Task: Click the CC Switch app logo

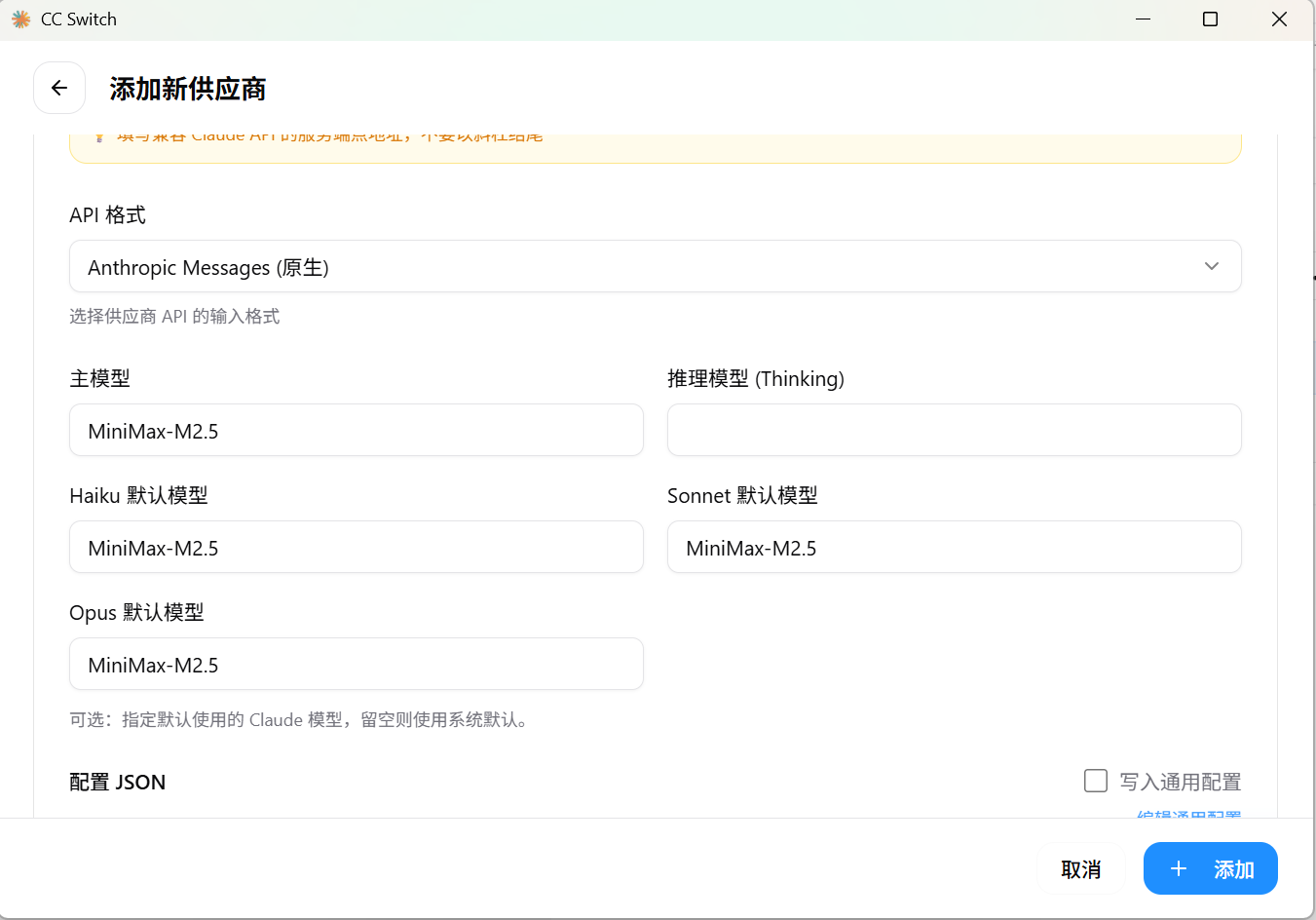Action: pos(20,19)
